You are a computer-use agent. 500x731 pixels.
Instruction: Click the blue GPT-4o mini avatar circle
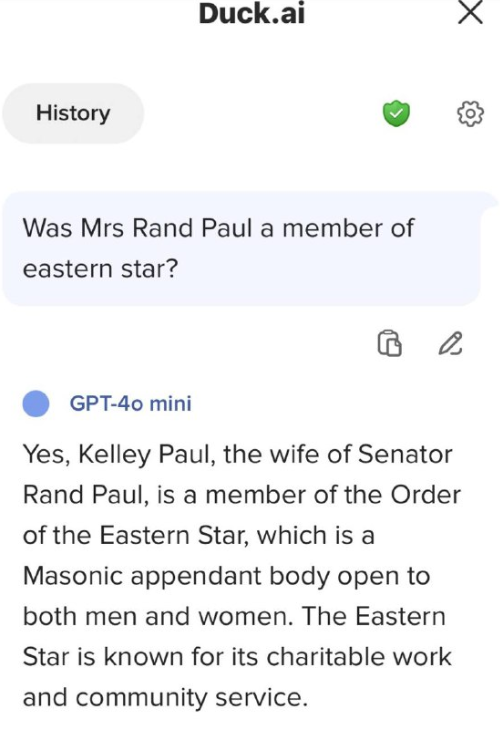point(36,403)
